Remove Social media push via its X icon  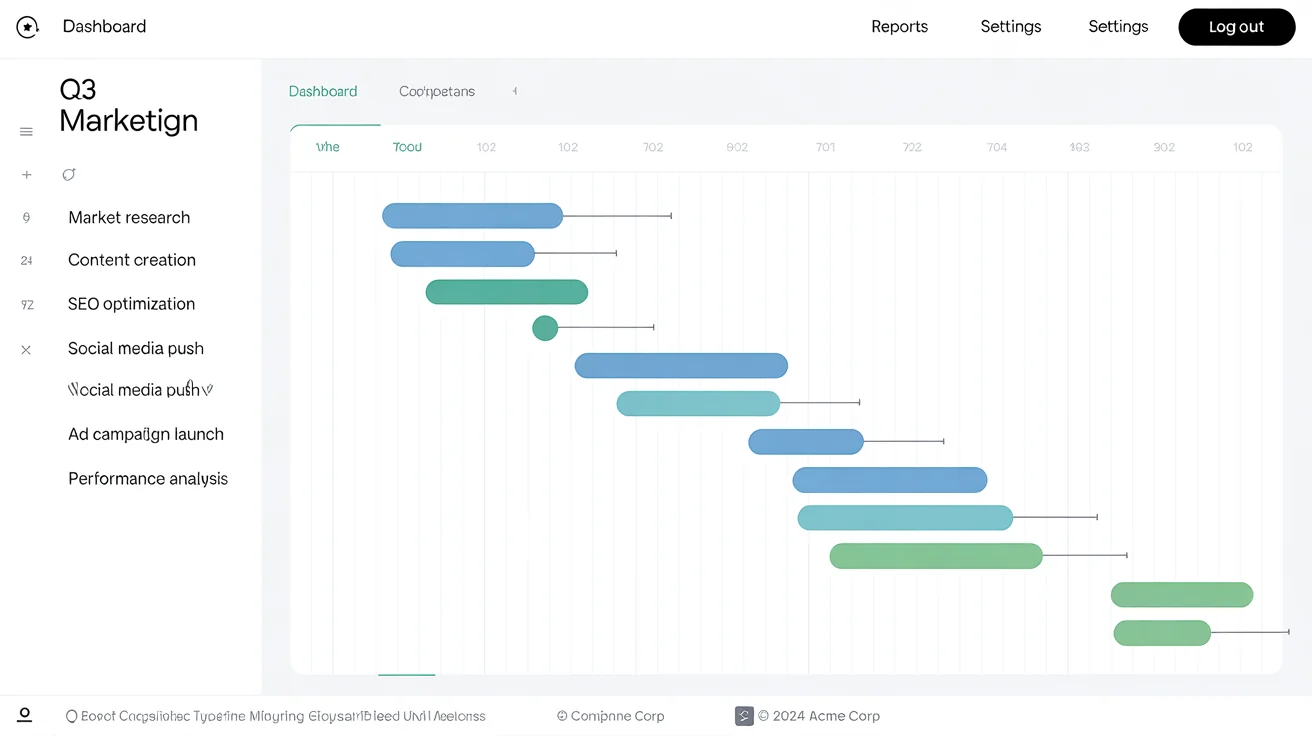tap(26, 349)
